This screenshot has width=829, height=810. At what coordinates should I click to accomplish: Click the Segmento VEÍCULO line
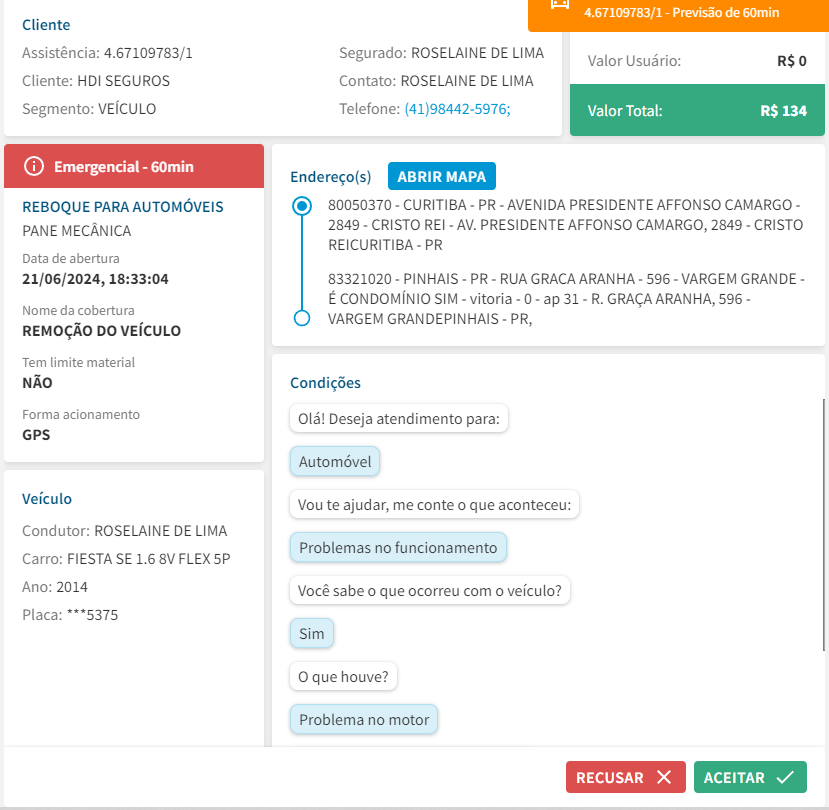[x=89, y=109]
